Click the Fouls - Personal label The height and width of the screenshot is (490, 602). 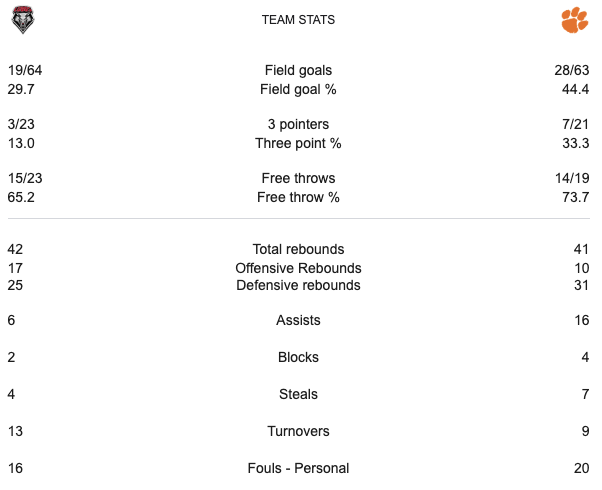(298, 468)
